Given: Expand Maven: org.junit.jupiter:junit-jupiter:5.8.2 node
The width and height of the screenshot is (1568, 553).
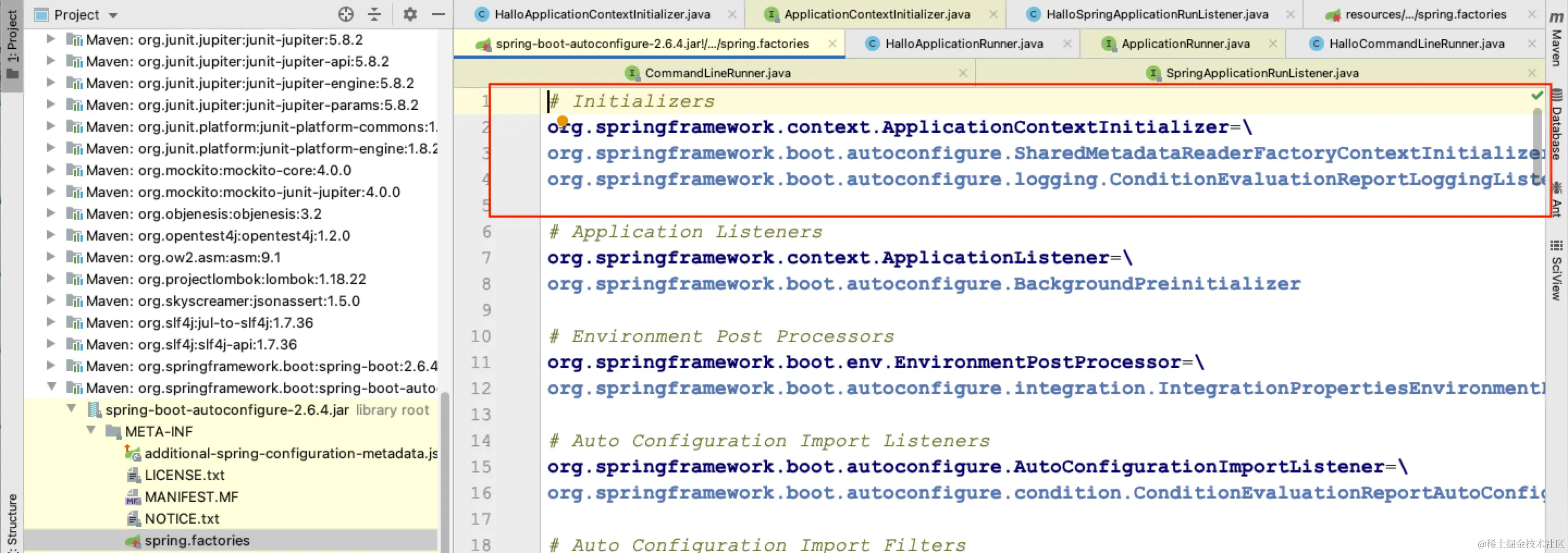Looking at the screenshot, I should (x=51, y=40).
